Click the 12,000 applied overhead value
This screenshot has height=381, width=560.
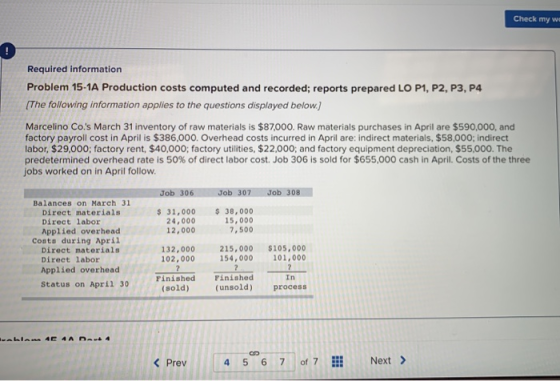tap(181, 230)
